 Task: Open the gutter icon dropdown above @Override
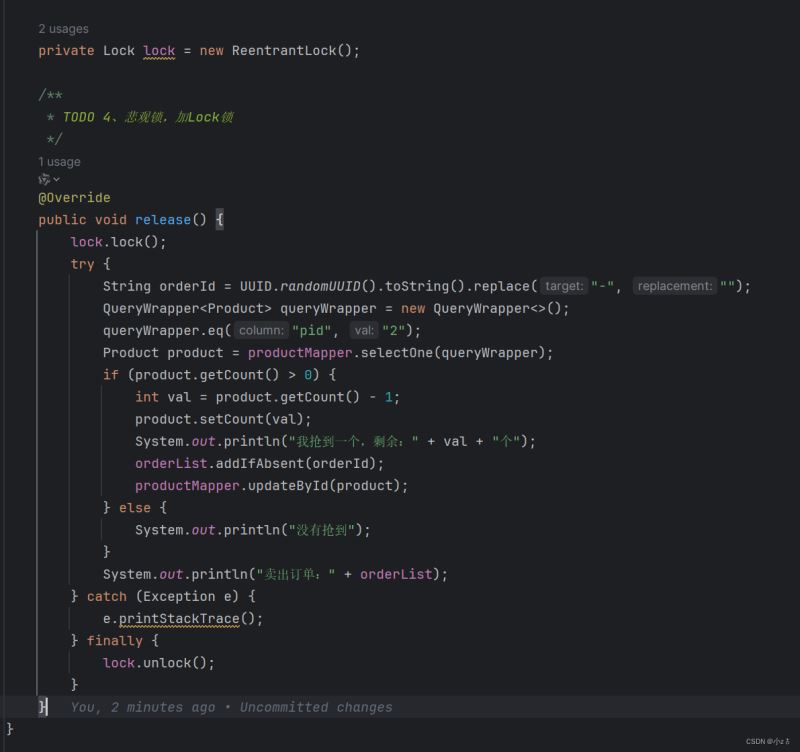(x=49, y=179)
